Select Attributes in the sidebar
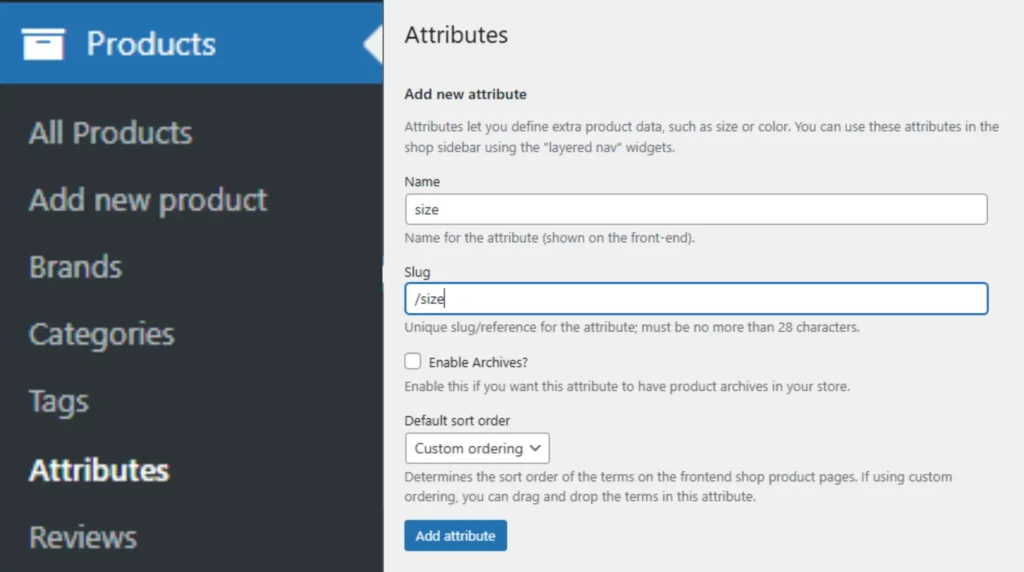Screen dimensions: 1024x572 tap(99, 470)
